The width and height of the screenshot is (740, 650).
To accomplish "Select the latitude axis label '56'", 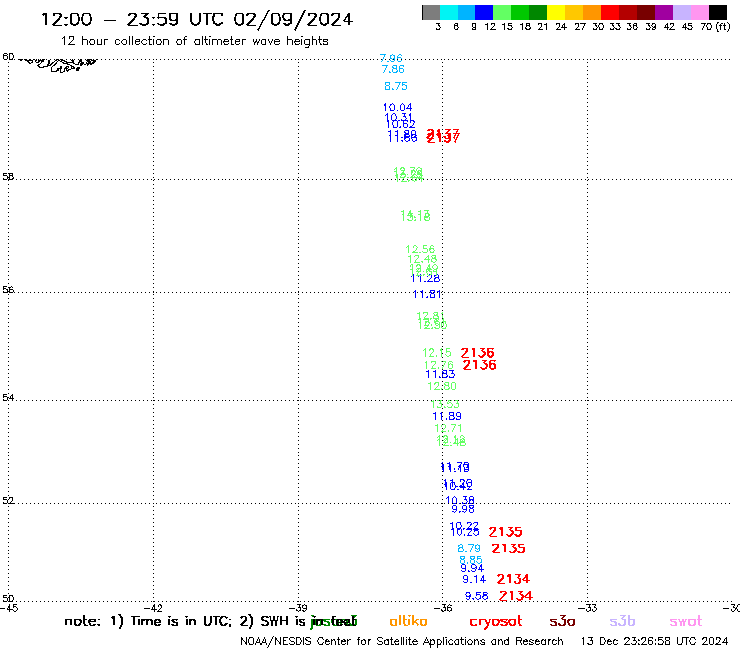I will 8,290.
